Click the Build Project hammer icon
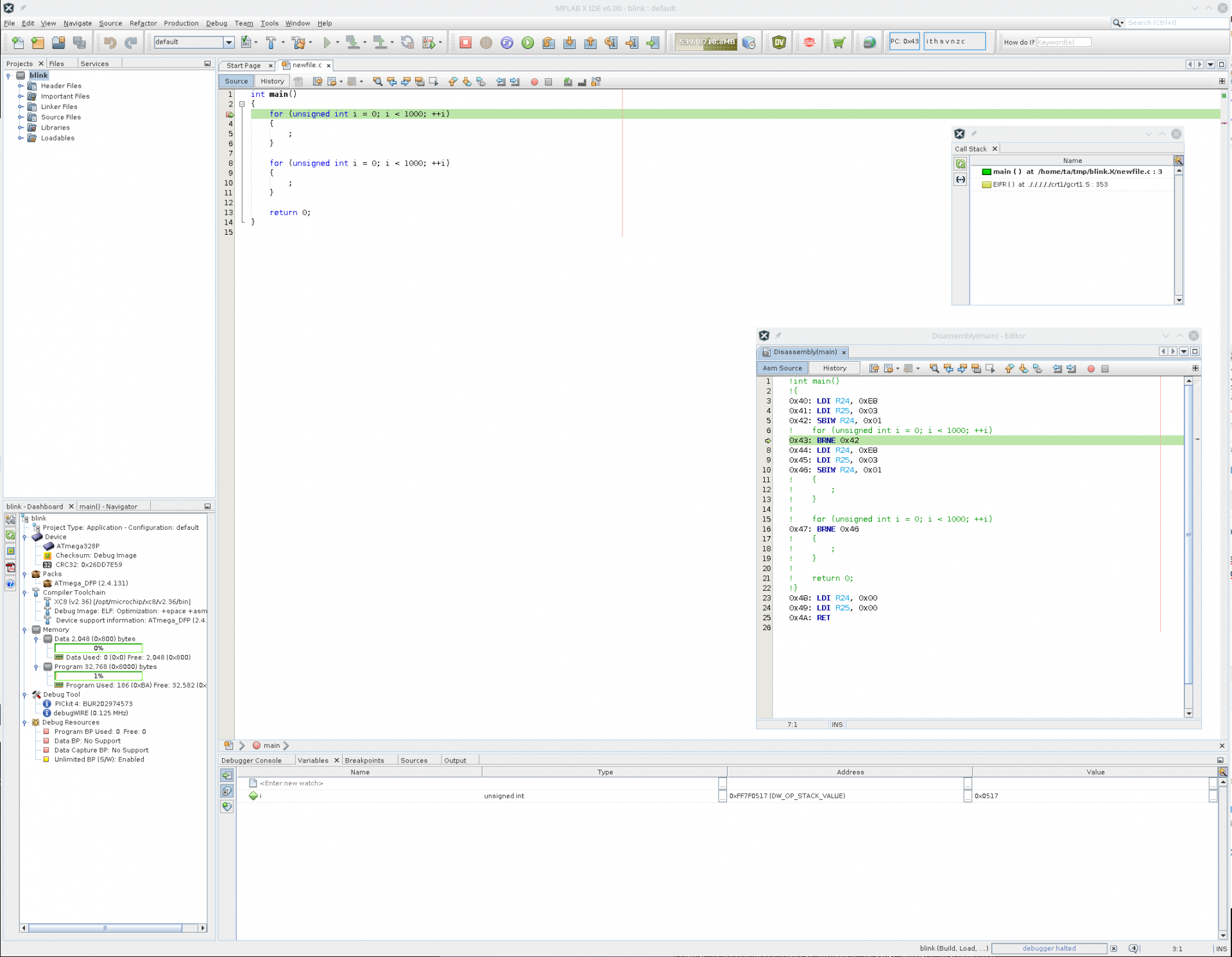The height and width of the screenshot is (957, 1232). pos(271,42)
